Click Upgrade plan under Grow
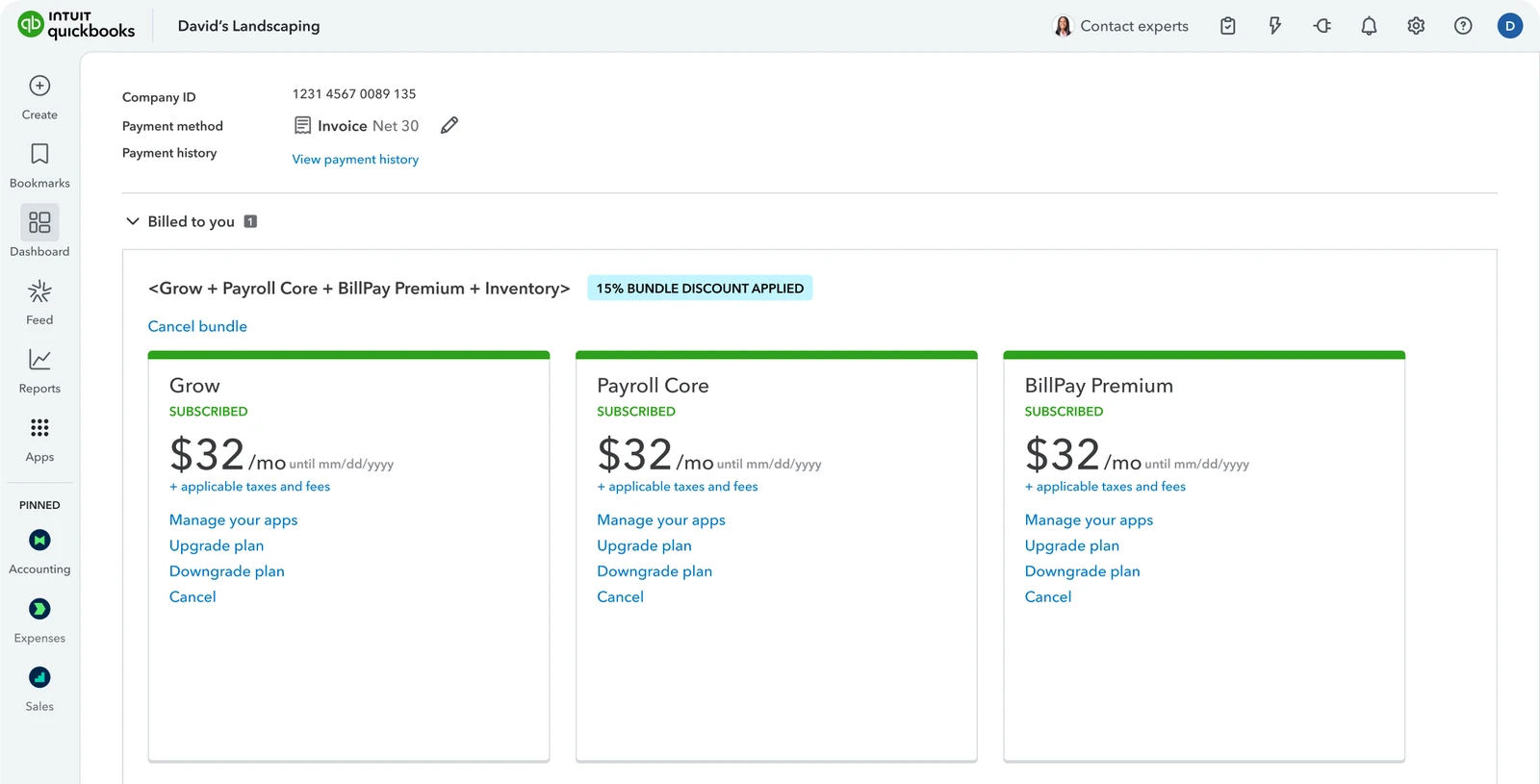This screenshot has height=784, width=1540. click(x=217, y=545)
